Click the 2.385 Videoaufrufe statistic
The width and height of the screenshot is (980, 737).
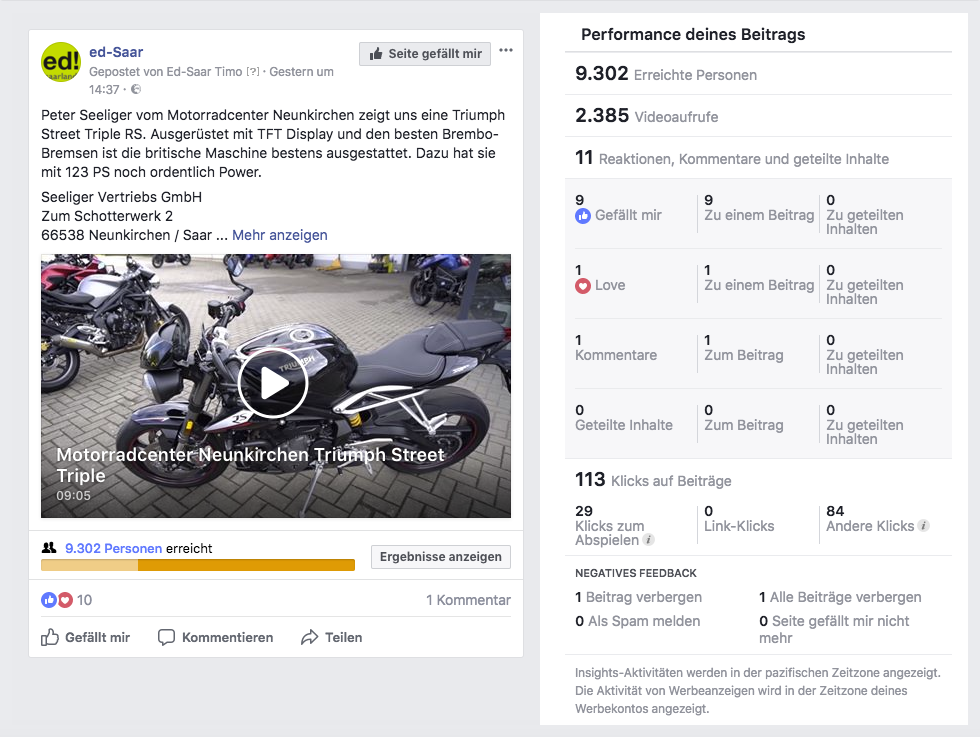(x=646, y=116)
